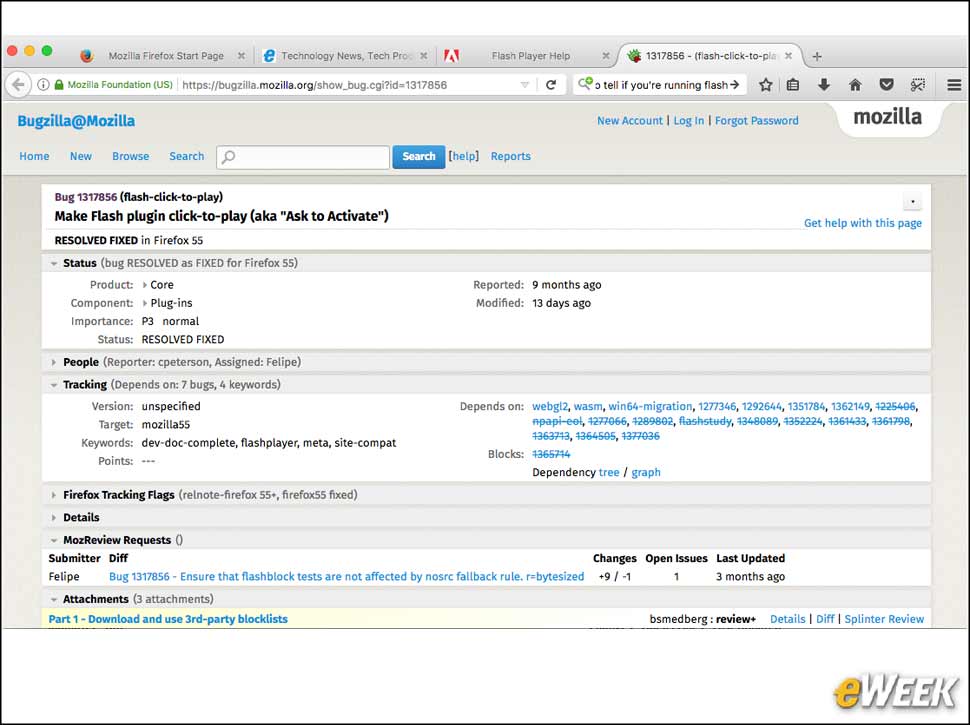The height and width of the screenshot is (725, 970).
Task: Open the screenshot scissors icon
Action: (x=917, y=85)
